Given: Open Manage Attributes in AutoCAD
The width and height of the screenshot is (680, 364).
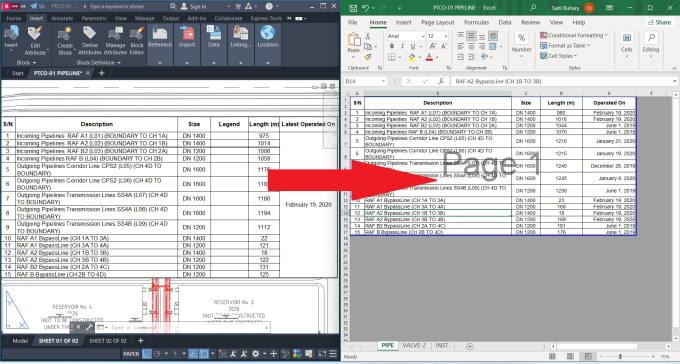Looking at the screenshot, I should [115, 40].
